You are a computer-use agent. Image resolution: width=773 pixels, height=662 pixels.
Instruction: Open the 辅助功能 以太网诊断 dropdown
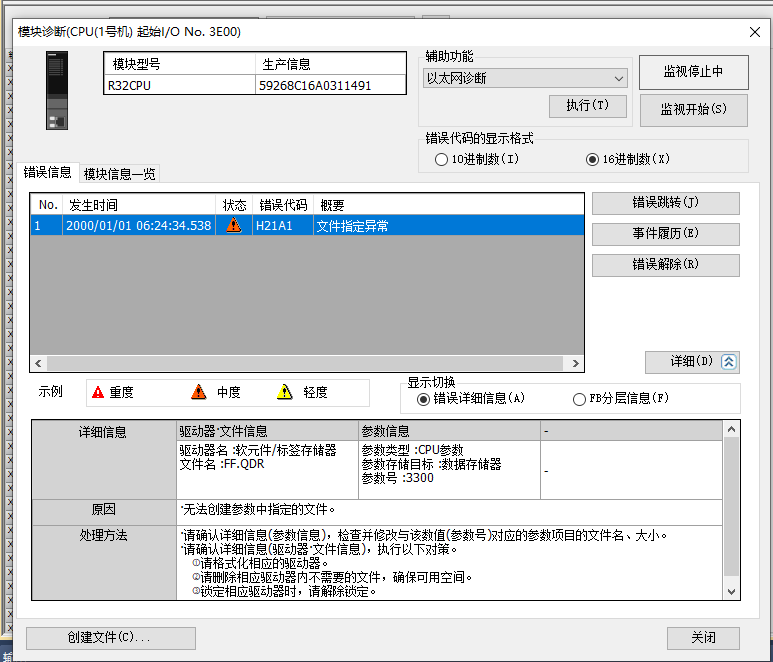click(x=525, y=78)
